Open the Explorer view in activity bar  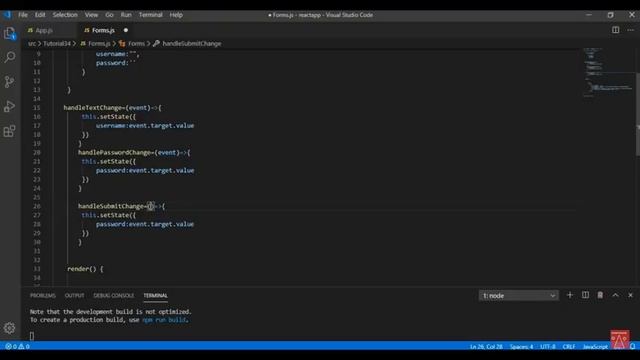[9, 33]
